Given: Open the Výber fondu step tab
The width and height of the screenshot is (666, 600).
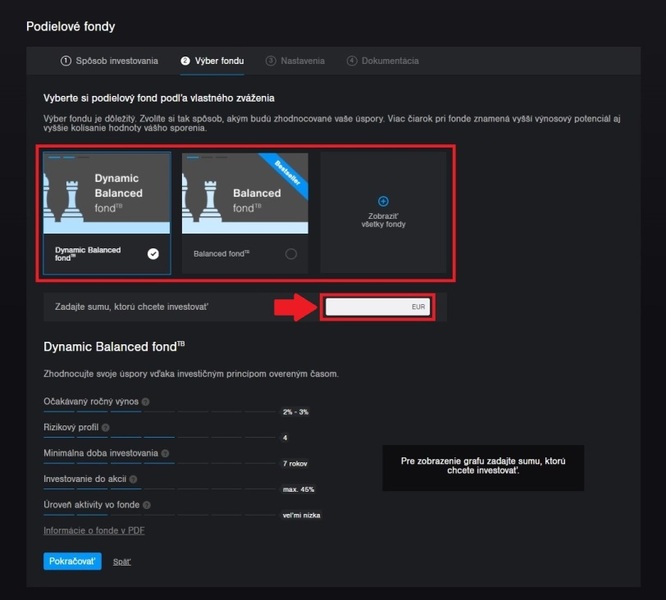Looking at the screenshot, I should point(212,61).
